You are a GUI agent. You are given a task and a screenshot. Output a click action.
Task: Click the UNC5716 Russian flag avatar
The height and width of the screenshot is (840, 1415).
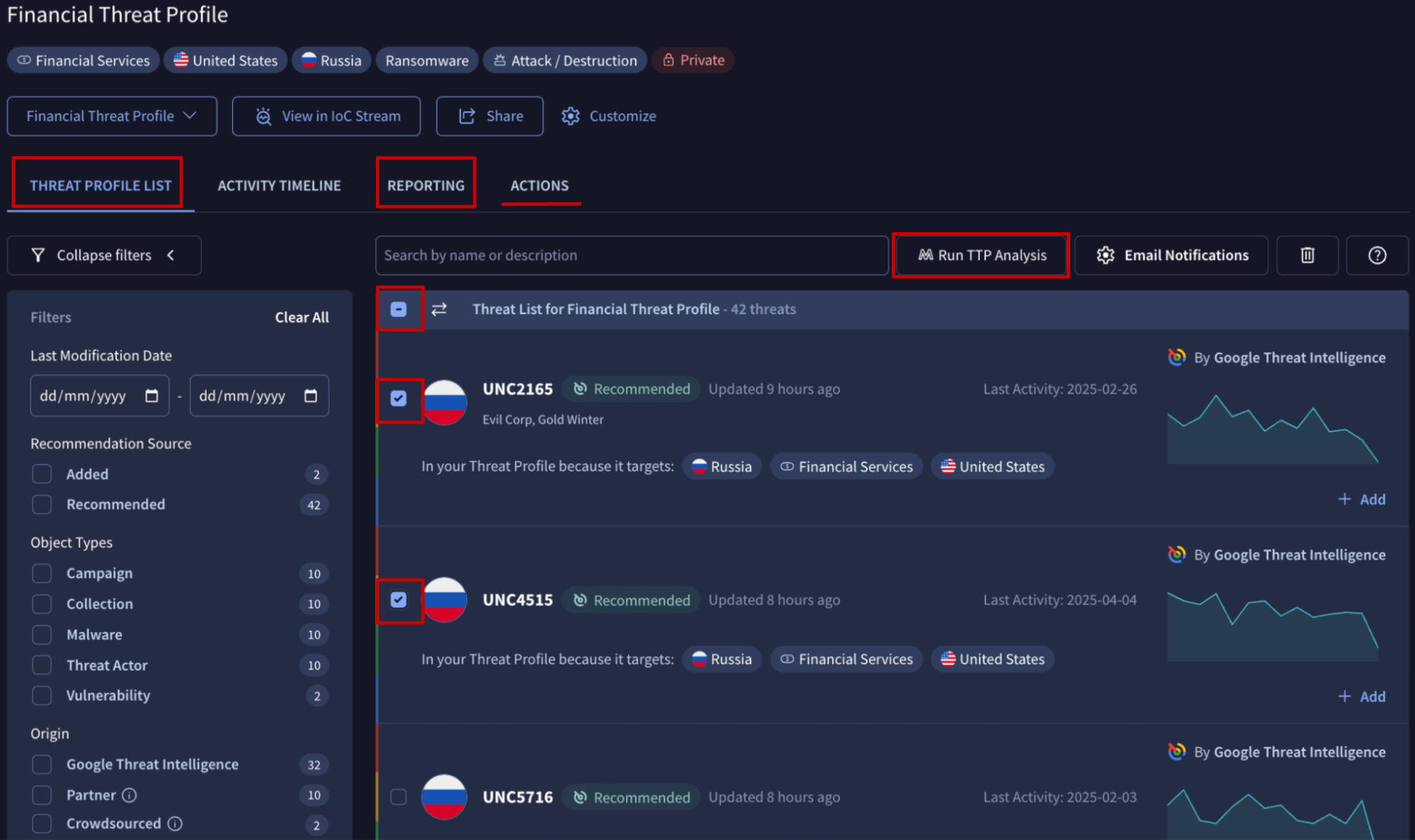pyautogui.click(x=444, y=797)
